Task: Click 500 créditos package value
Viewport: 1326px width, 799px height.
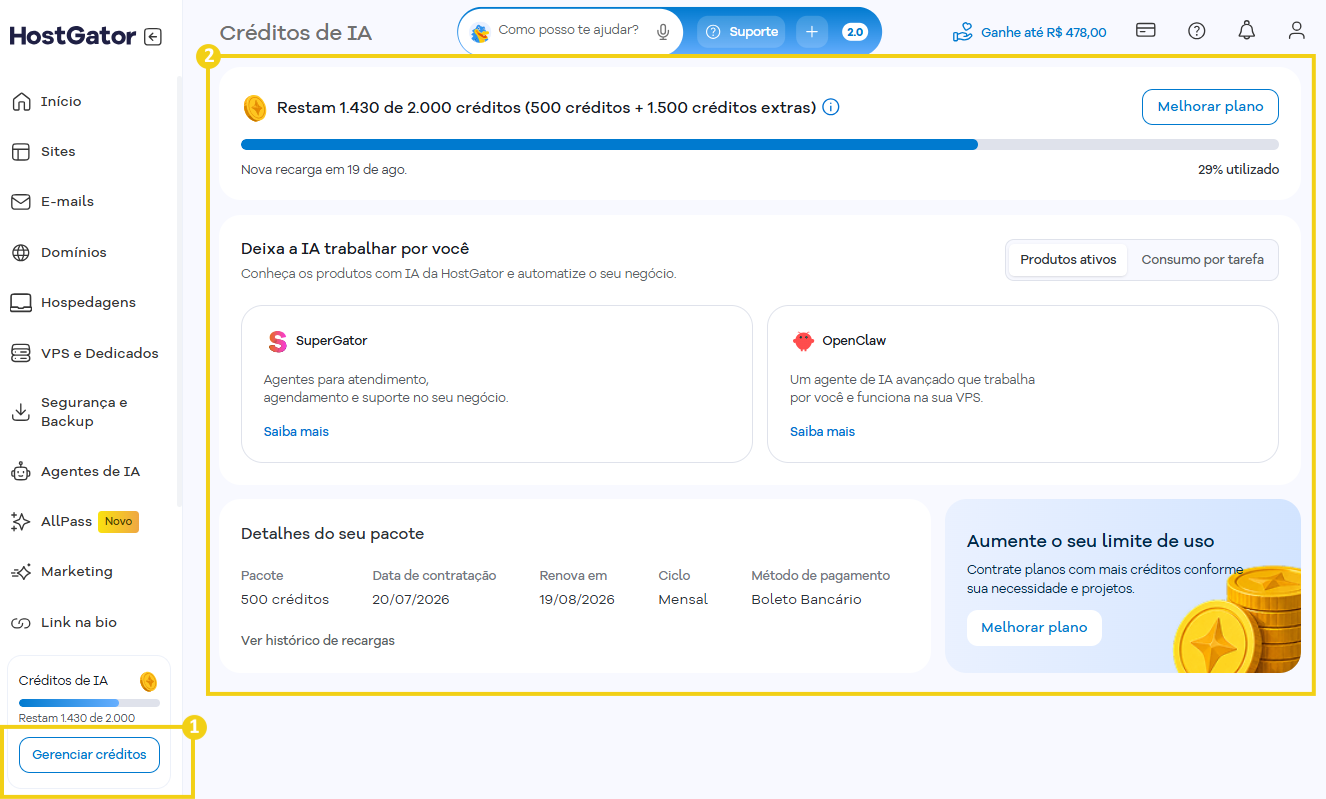Action: click(285, 600)
